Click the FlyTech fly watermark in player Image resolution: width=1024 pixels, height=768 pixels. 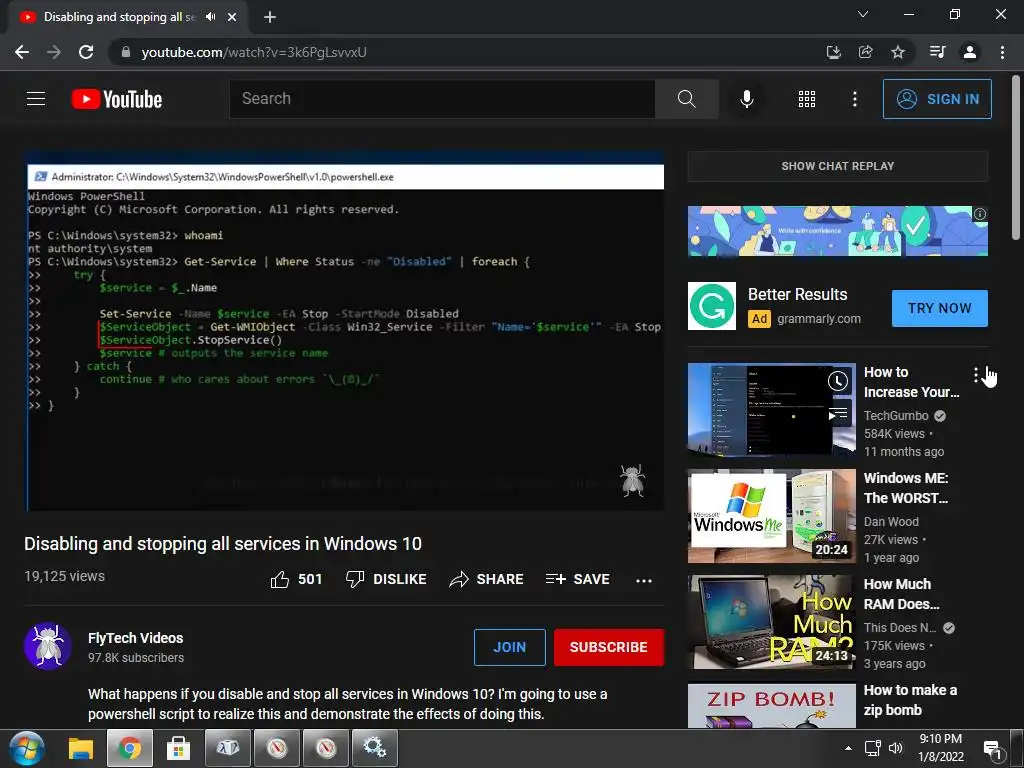[632, 481]
